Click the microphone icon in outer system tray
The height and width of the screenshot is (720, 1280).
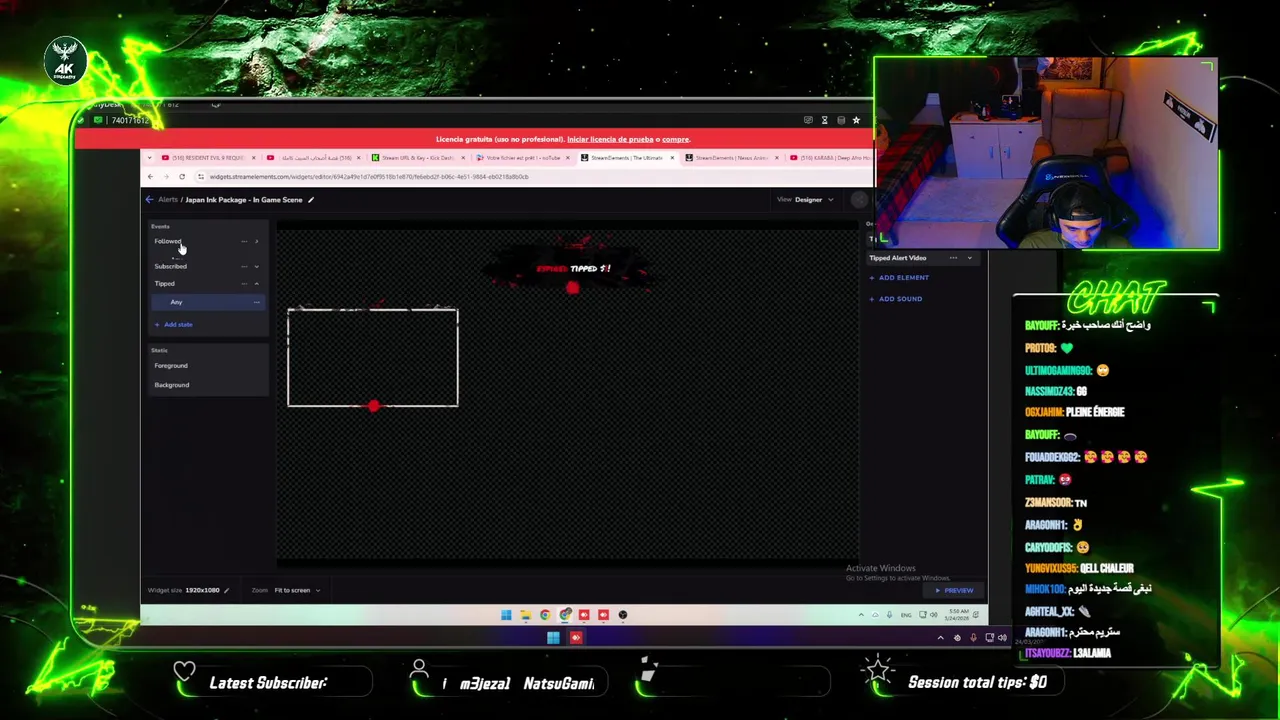[x=973, y=637]
